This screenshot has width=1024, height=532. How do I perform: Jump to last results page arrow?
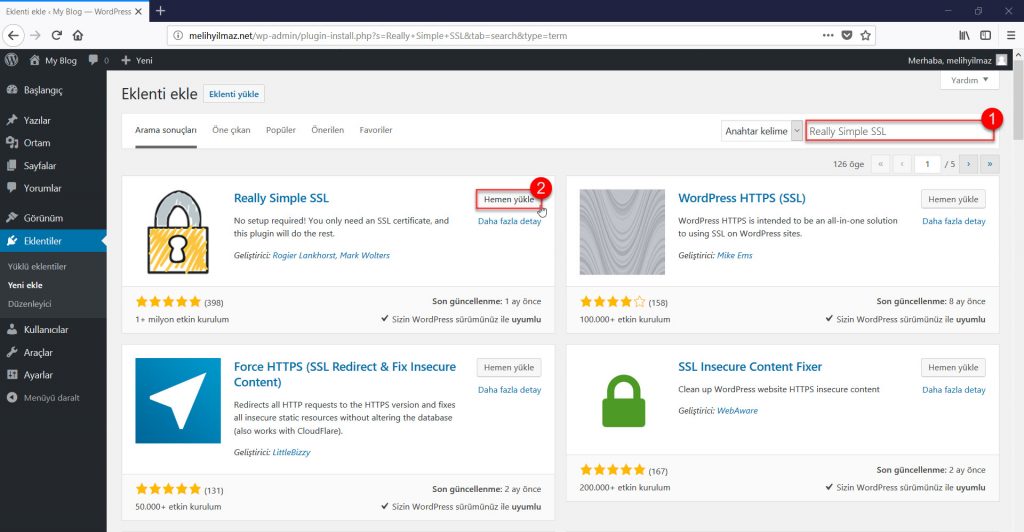coord(990,164)
